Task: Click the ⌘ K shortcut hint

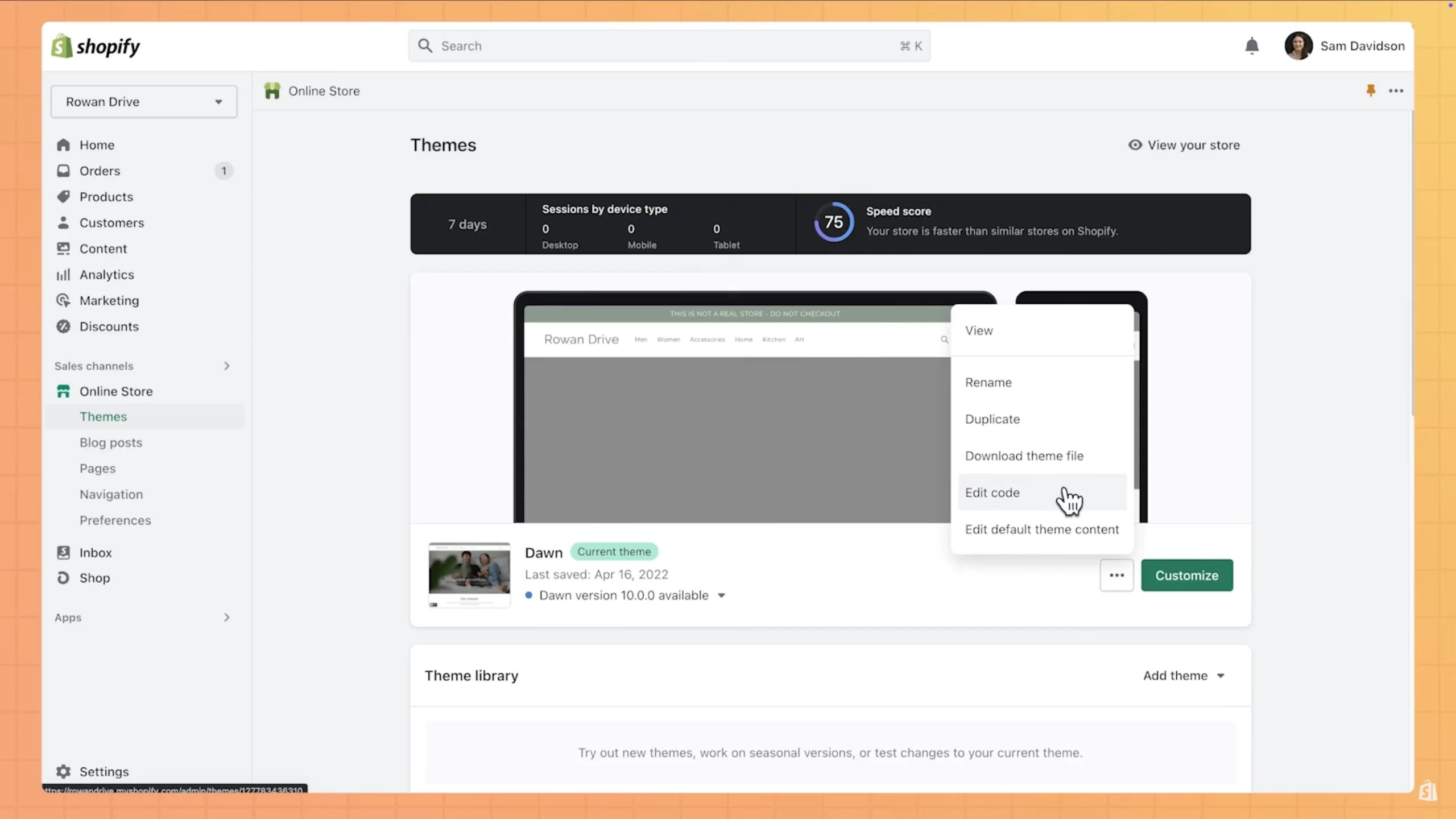Action: point(911,46)
